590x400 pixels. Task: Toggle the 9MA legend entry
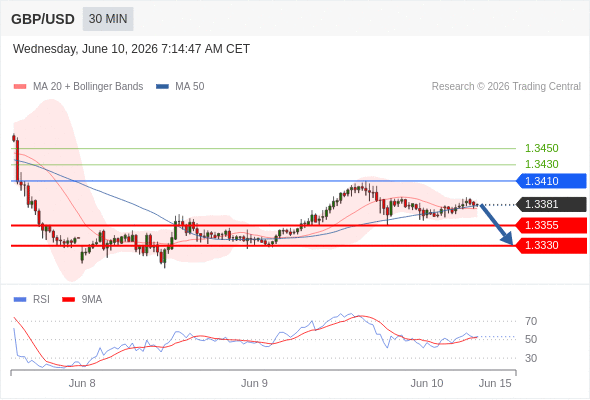[82, 300]
